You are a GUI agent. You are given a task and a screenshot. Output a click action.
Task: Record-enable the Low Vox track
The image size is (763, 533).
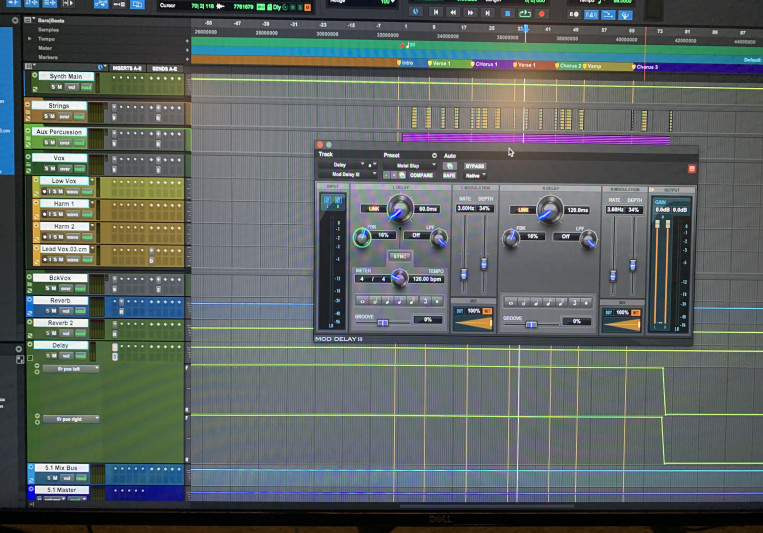click(x=45, y=192)
